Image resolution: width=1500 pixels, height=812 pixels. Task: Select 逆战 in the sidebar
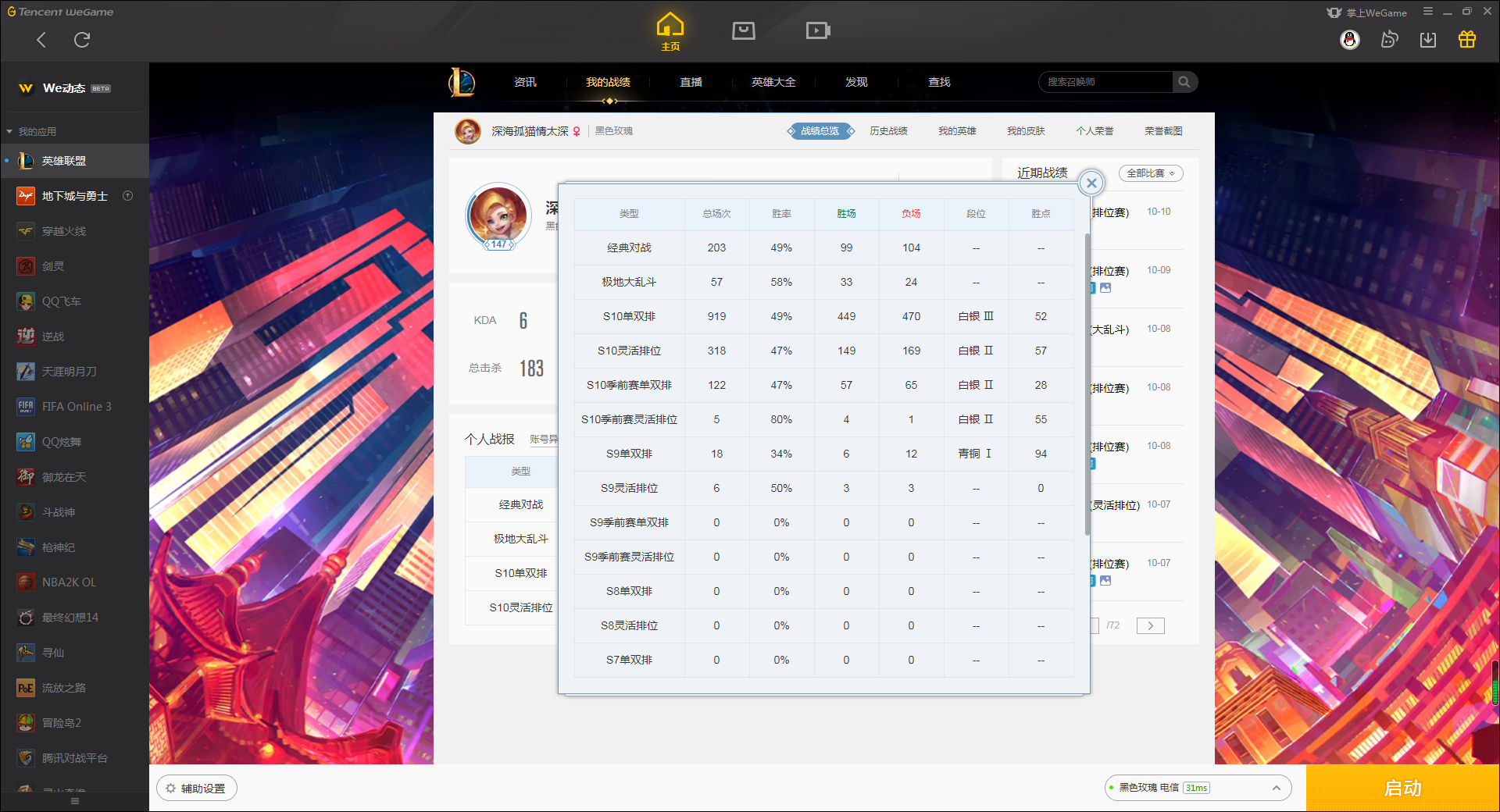(x=74, y=337)
